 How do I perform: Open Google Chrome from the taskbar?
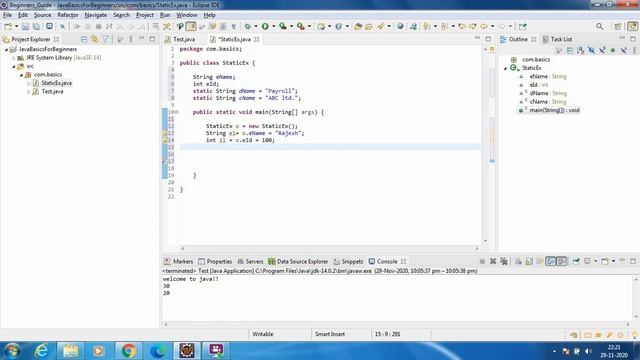128,351
